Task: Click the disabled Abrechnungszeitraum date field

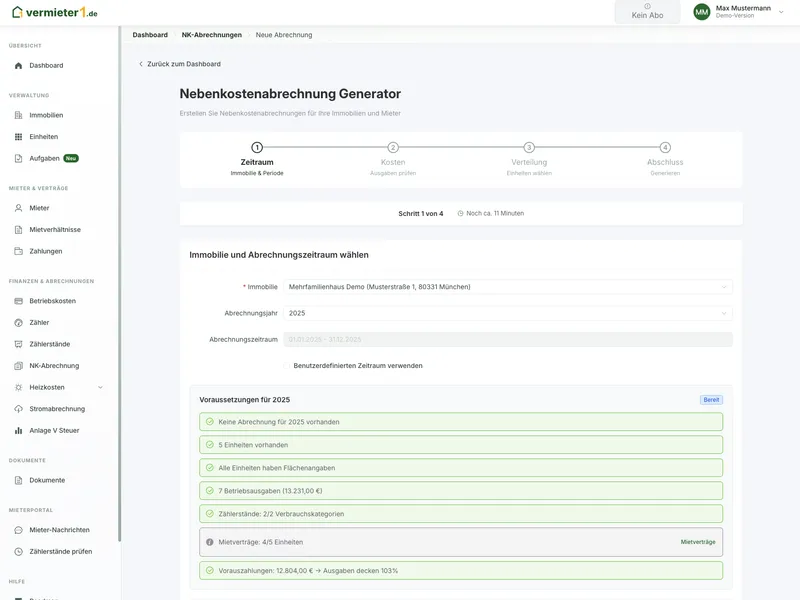Action: (x=508, y=340)
